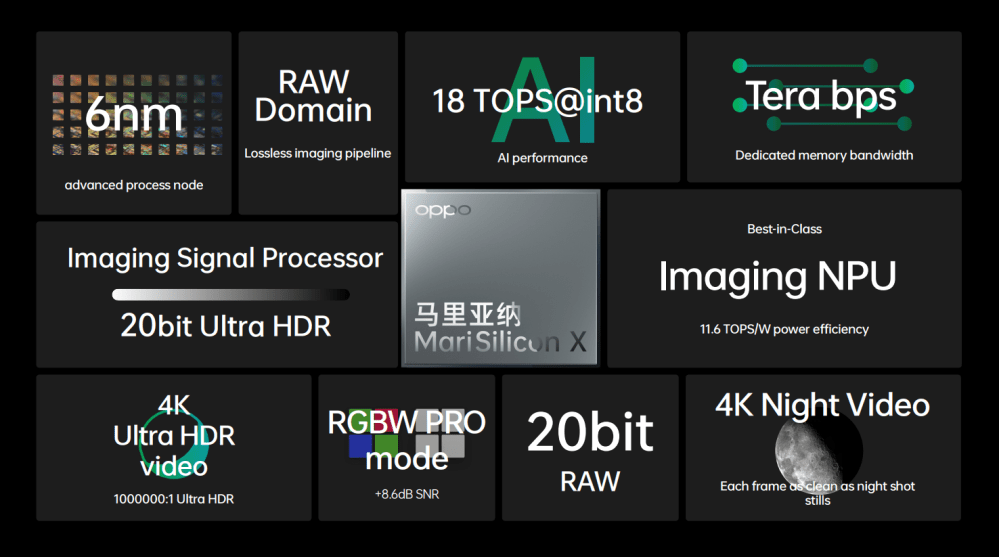Select the MariSilicon X chip name
999x557 pixels.
click(500, 343)
